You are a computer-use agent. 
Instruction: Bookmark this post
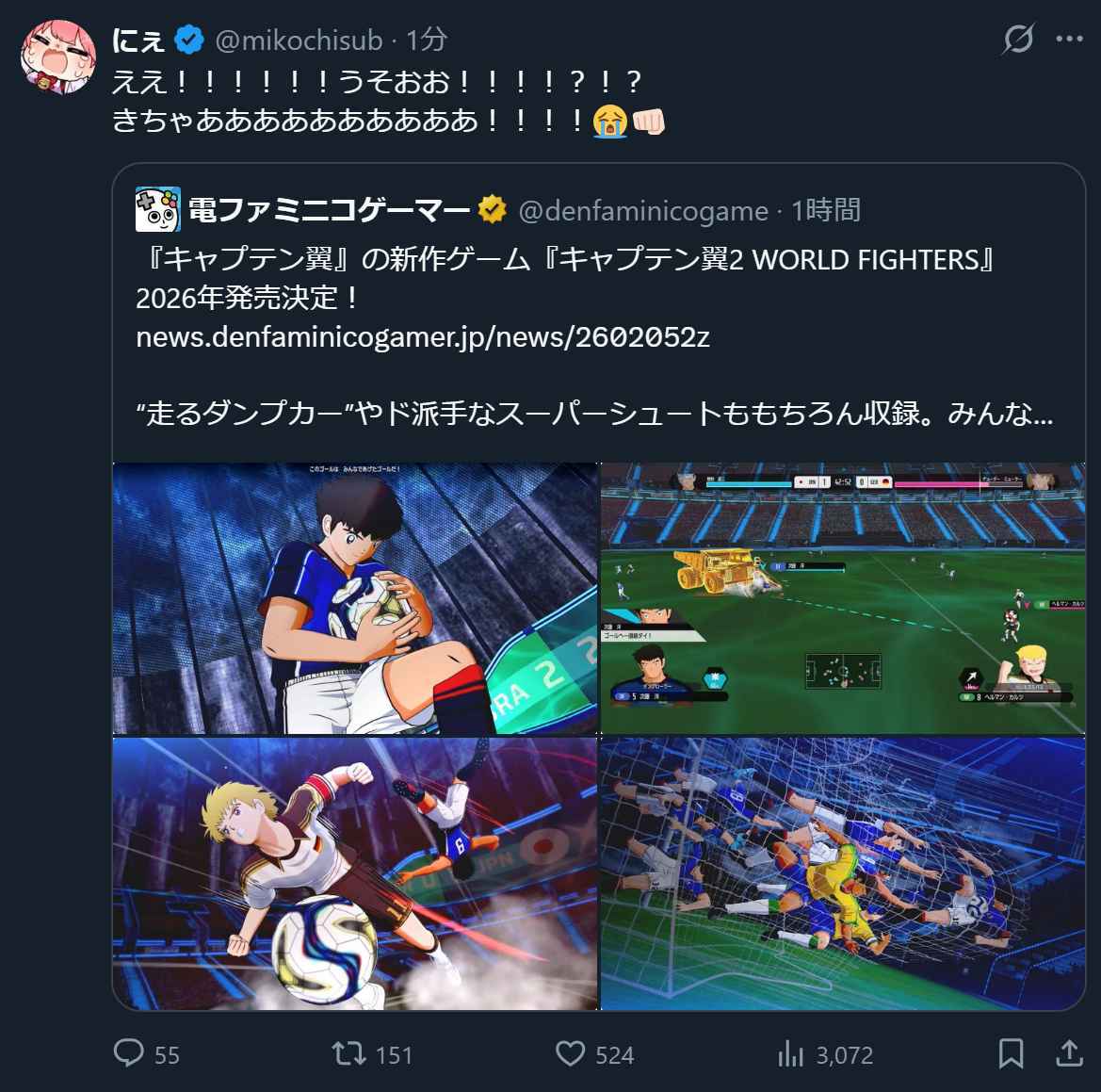click(1012, 1053)
